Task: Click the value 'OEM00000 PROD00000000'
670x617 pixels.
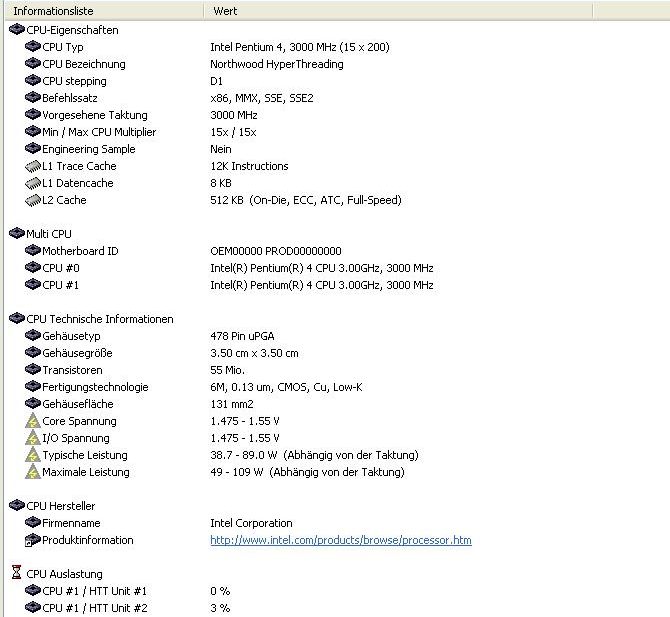Action: (x=276, y=251)
